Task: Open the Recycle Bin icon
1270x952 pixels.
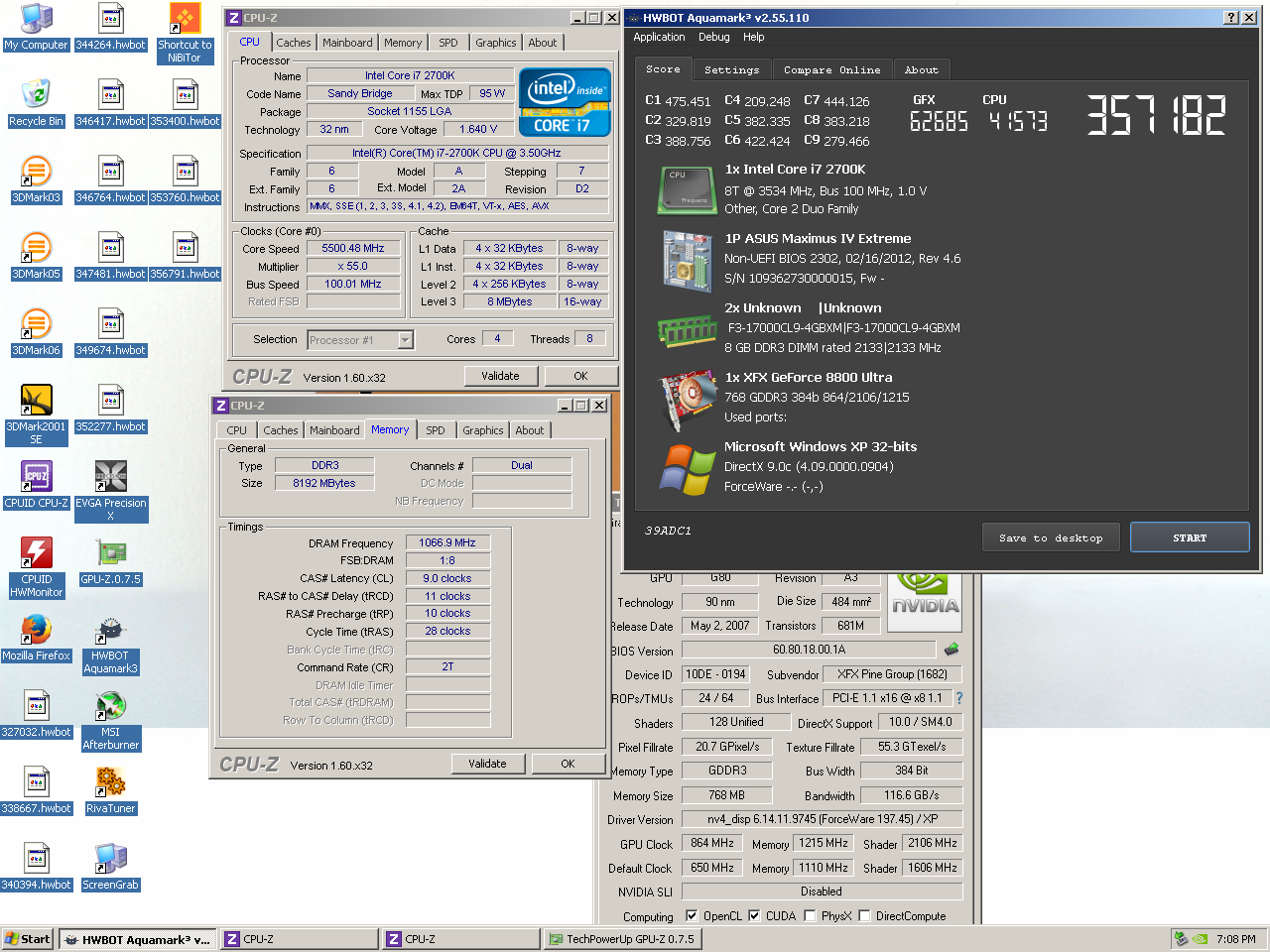Action: 36,103
